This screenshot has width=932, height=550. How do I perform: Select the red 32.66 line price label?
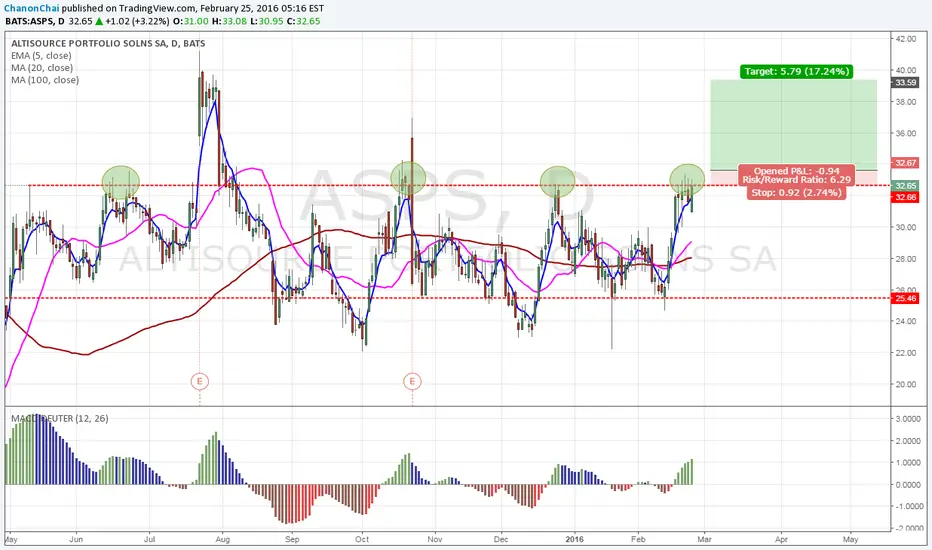905,197
